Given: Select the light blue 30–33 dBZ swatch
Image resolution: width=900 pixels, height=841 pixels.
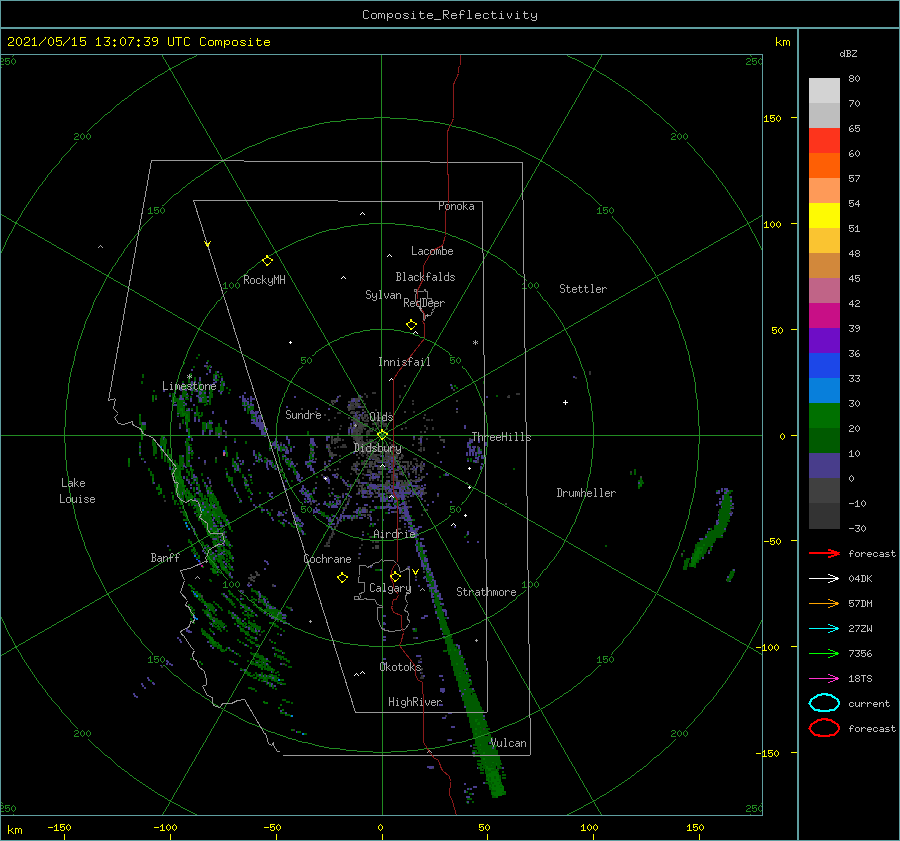Looking at the screenshot, I should (824, 391).
